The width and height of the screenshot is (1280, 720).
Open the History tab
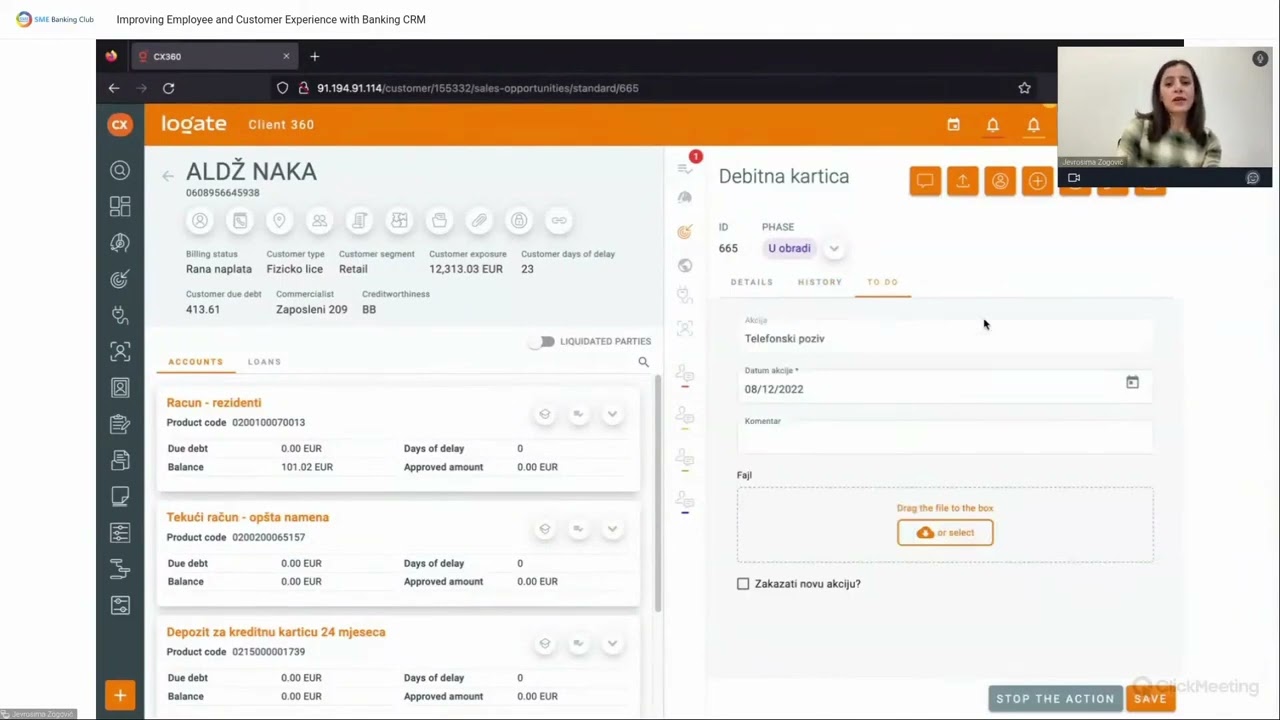820,282
